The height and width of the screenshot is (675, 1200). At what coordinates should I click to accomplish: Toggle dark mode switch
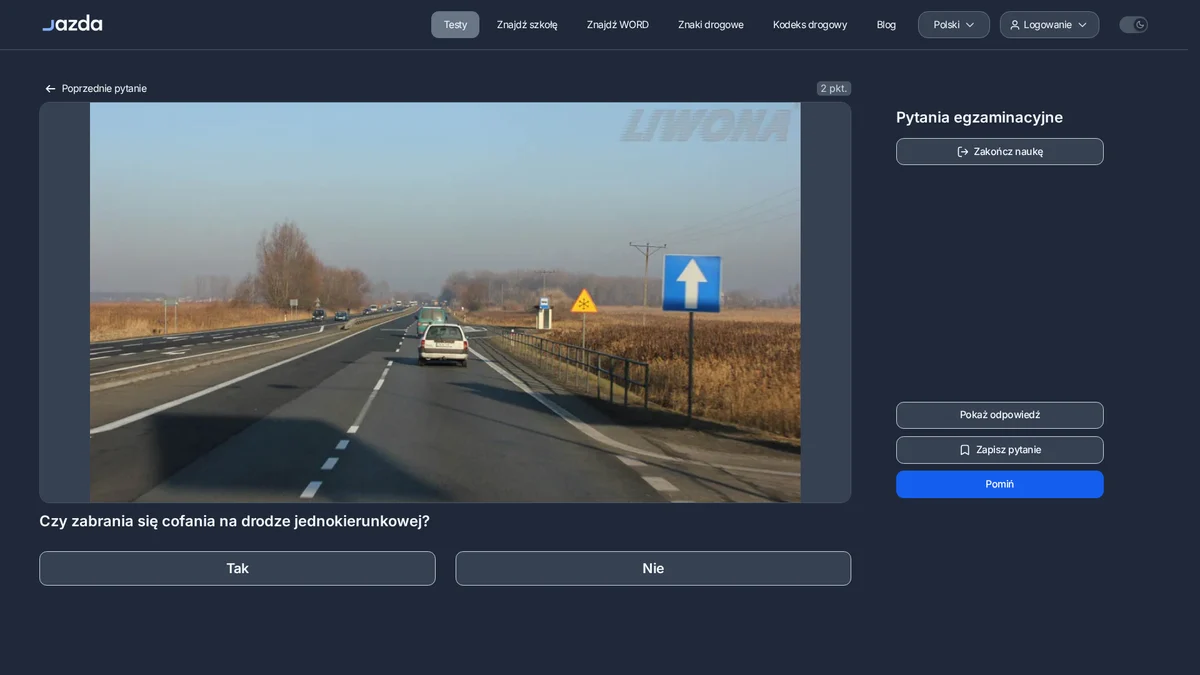[1133, 25]
